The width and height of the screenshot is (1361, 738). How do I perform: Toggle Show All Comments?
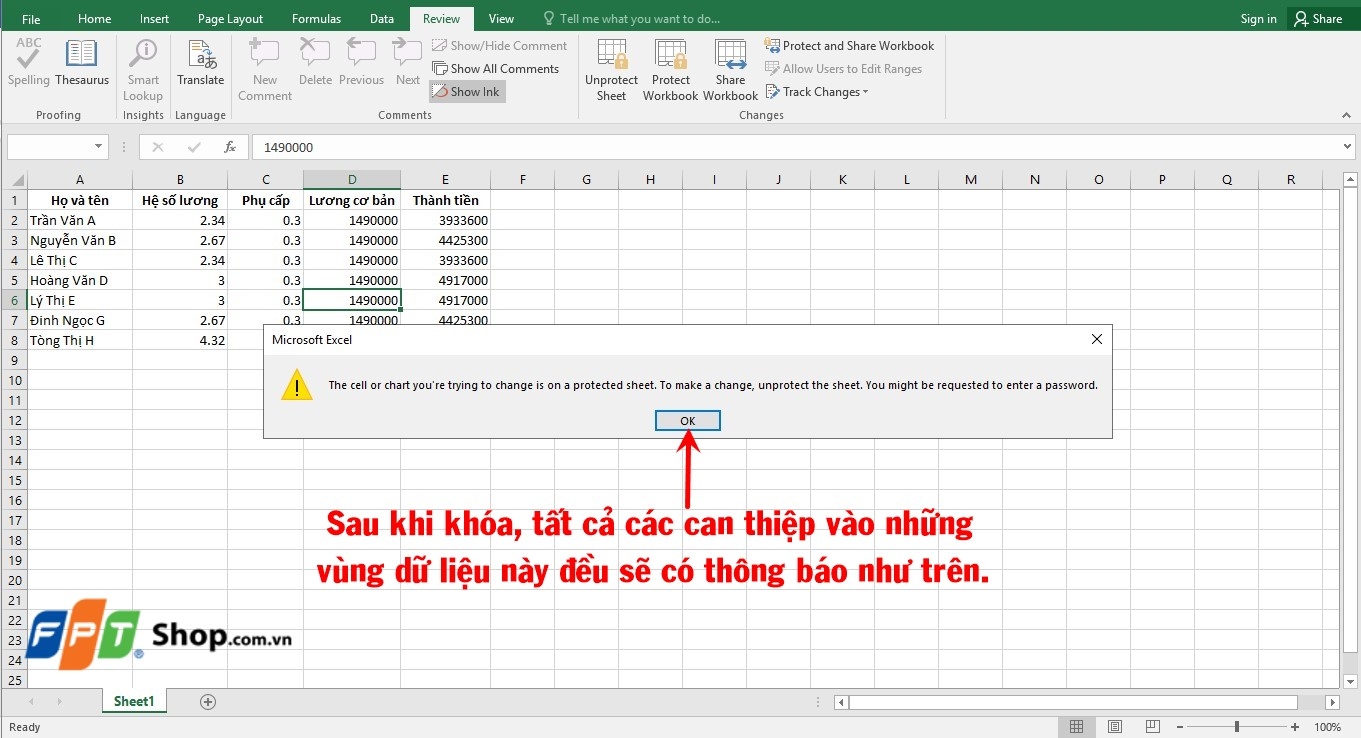[x=497, y=68]
